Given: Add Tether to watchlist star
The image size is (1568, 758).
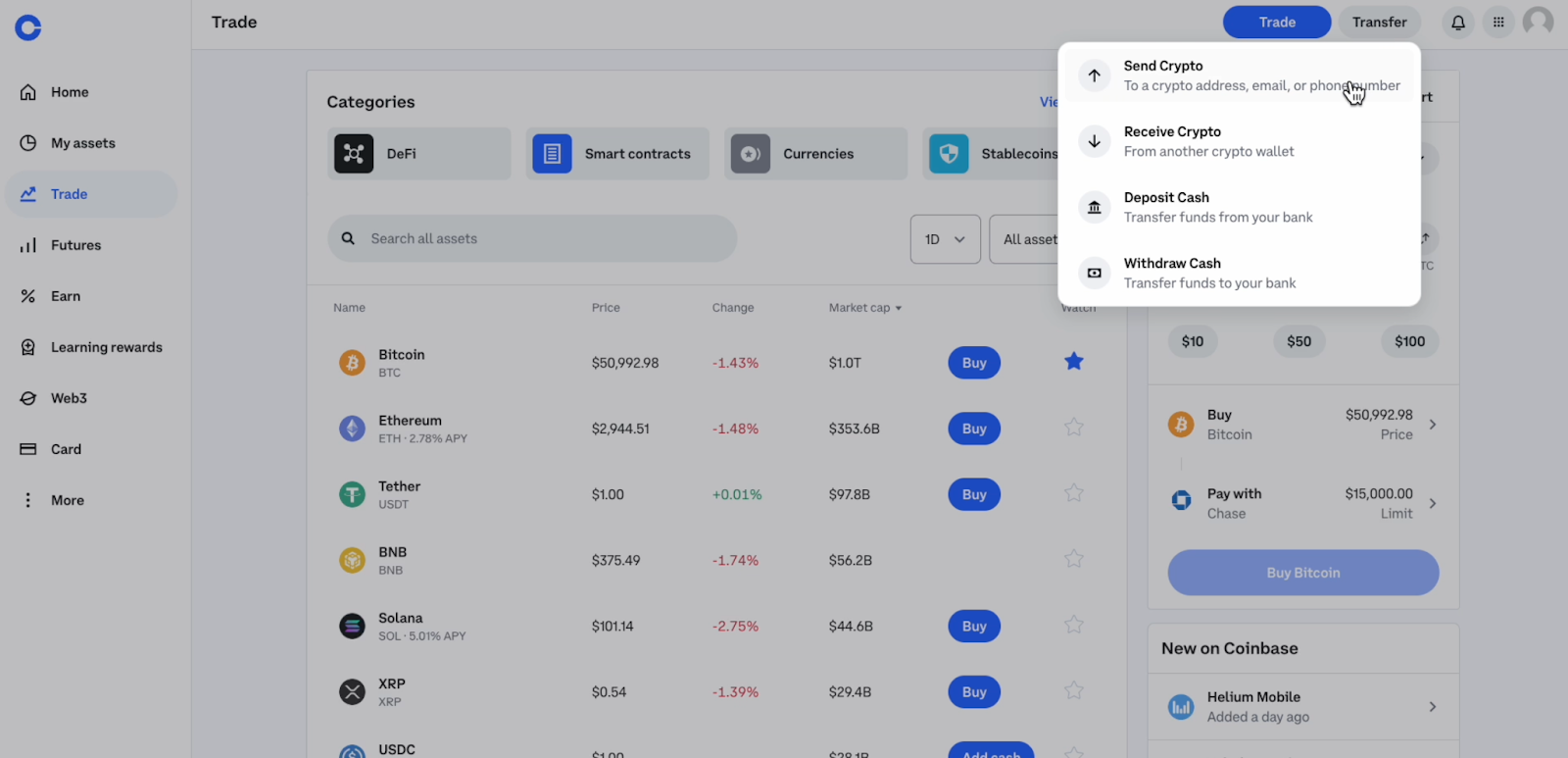Looking at the screenshot, I should [x=1074, y=493].
